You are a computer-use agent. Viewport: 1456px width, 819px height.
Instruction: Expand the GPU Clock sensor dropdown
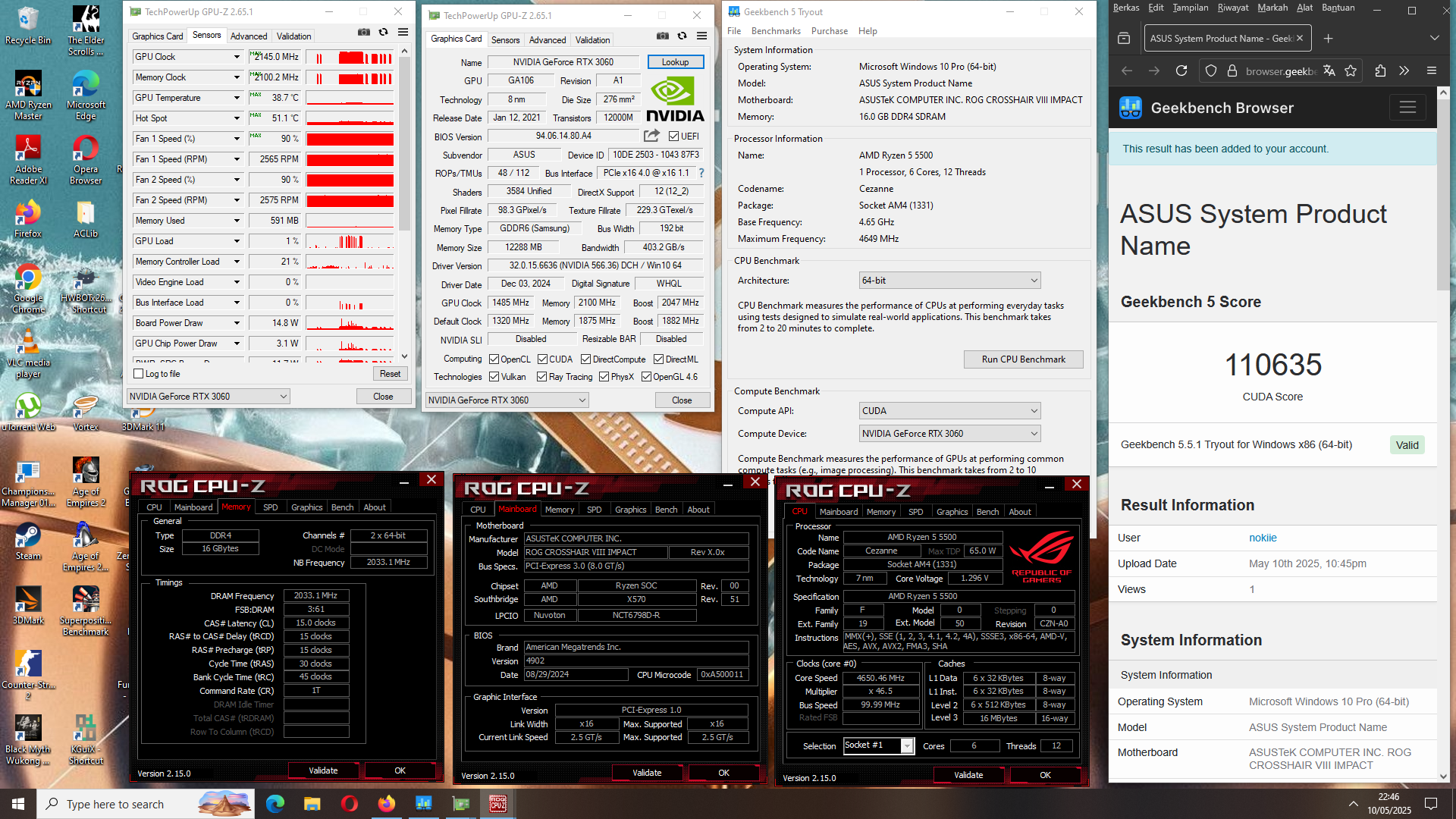[237, 57]
